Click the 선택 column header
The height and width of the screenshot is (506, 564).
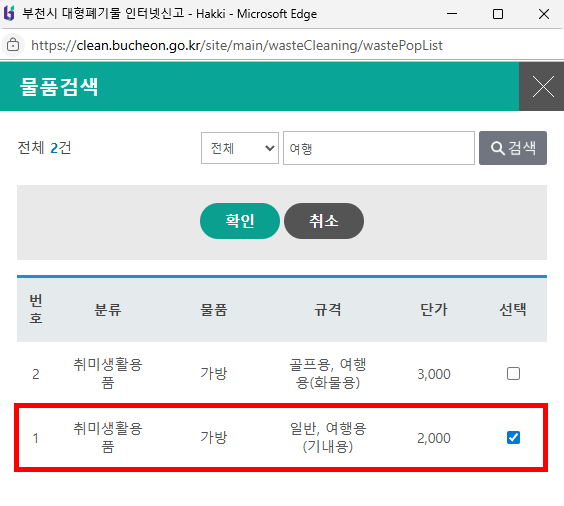(x=513, y=309)
